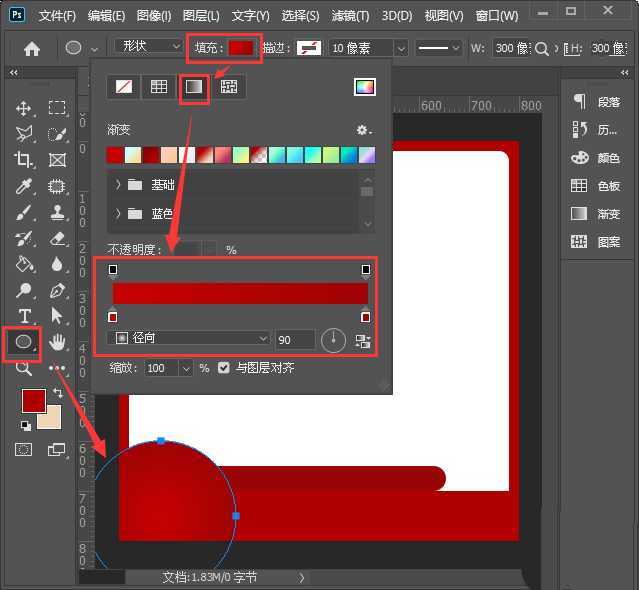Viewport: 639px width, 590px height.
Task: Open the 图层(L) menu
Action: point(202,16)
